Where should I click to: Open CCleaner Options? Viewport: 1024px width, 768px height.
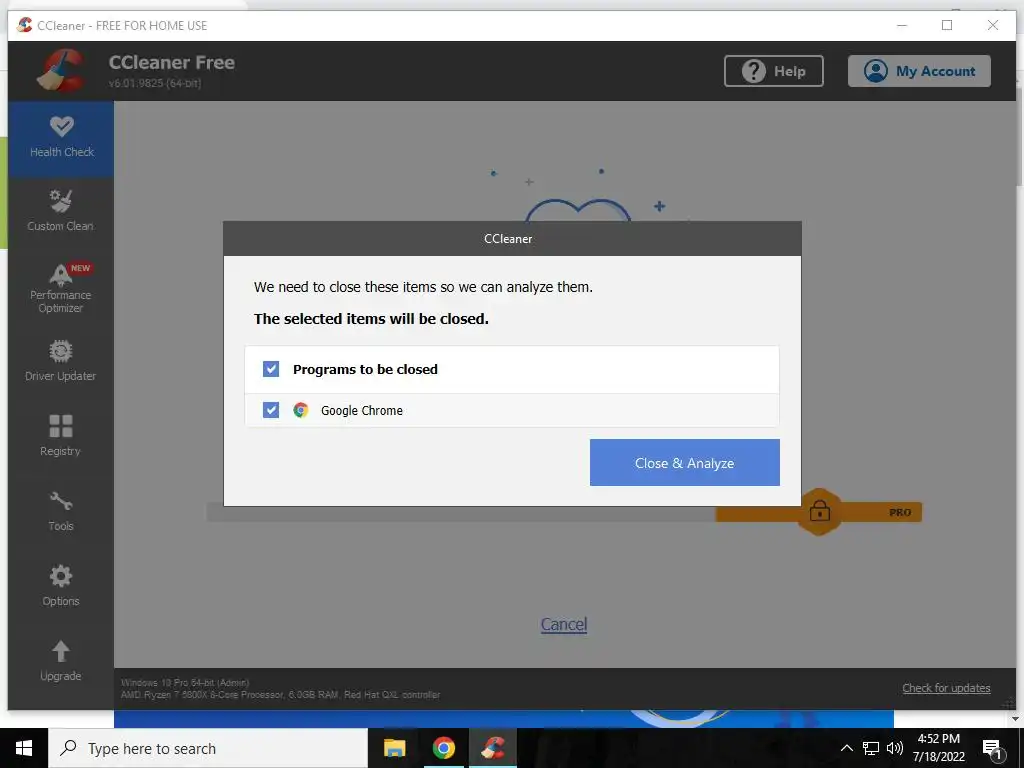[x=61, y=586]
